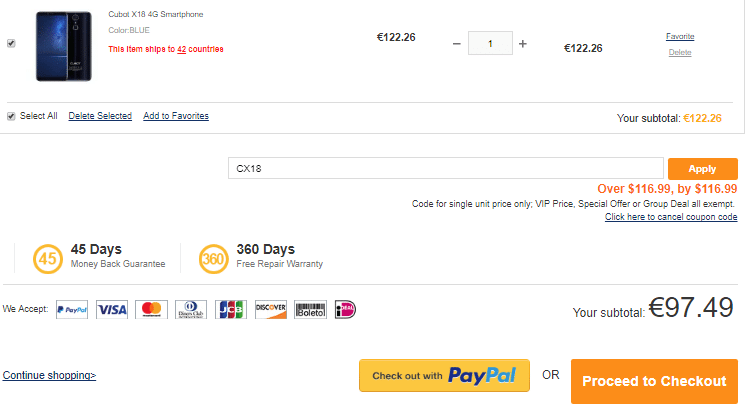This screenshot has height=414, width=750.
Task: Uncheck the Cubot X18 item checkbox
Action: pyautogui.click(x=11, y=44)
